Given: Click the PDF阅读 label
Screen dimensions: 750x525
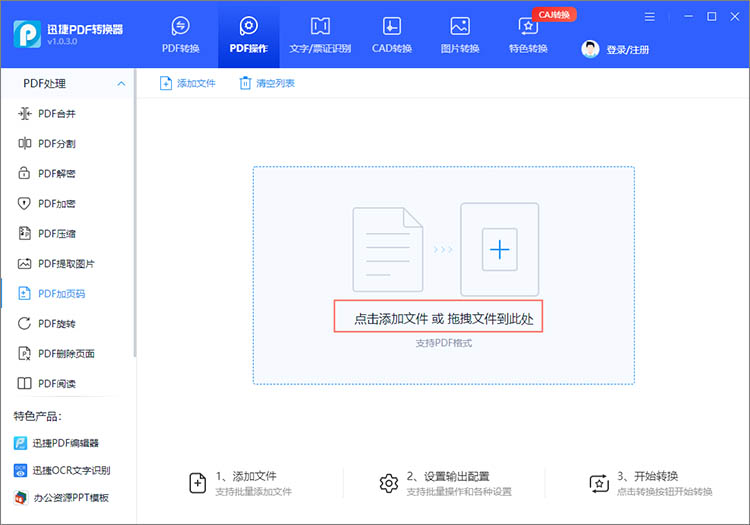Looking at the screenshot, I should click(x=57, y=383).
